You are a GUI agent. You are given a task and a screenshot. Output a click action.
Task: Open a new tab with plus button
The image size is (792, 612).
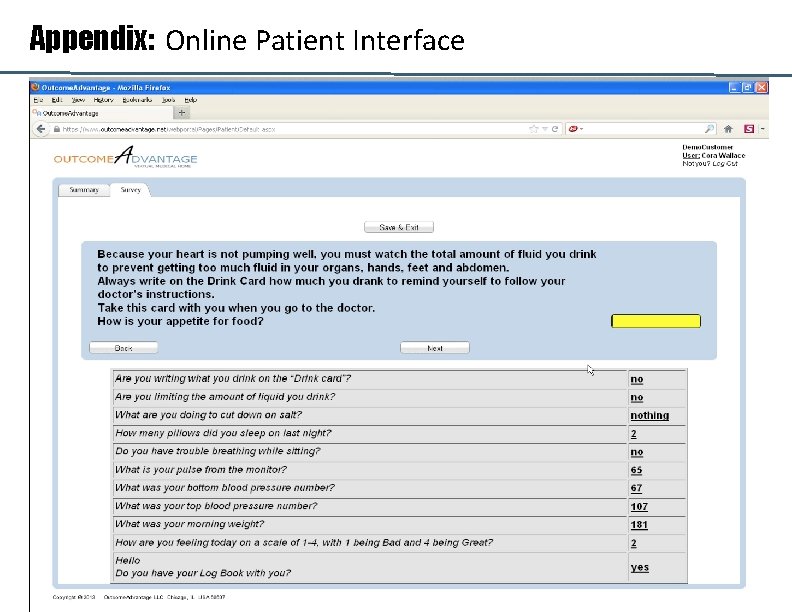[182, 113]
